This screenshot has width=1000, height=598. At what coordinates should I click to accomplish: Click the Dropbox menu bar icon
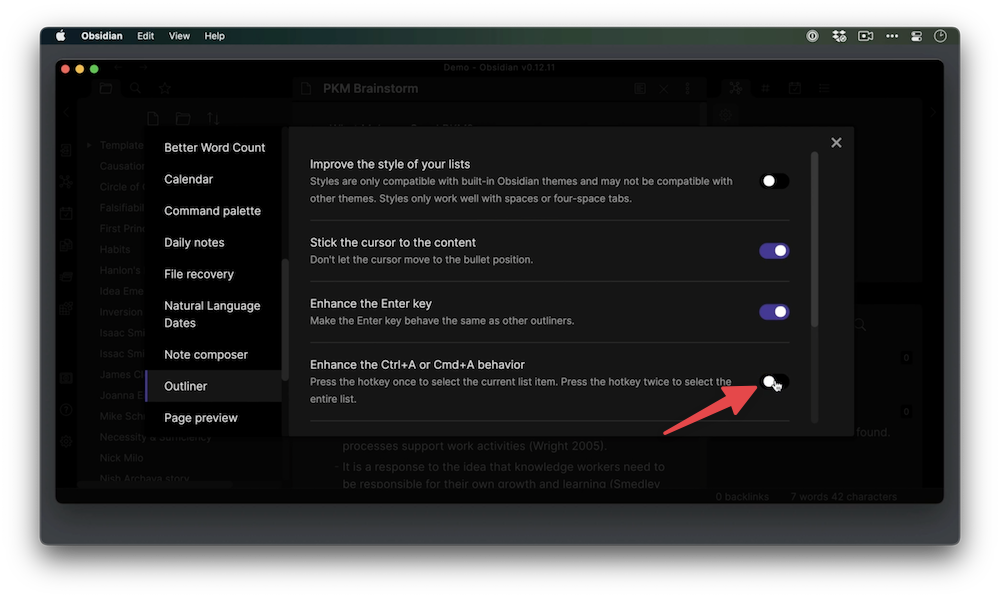point(839,36)
